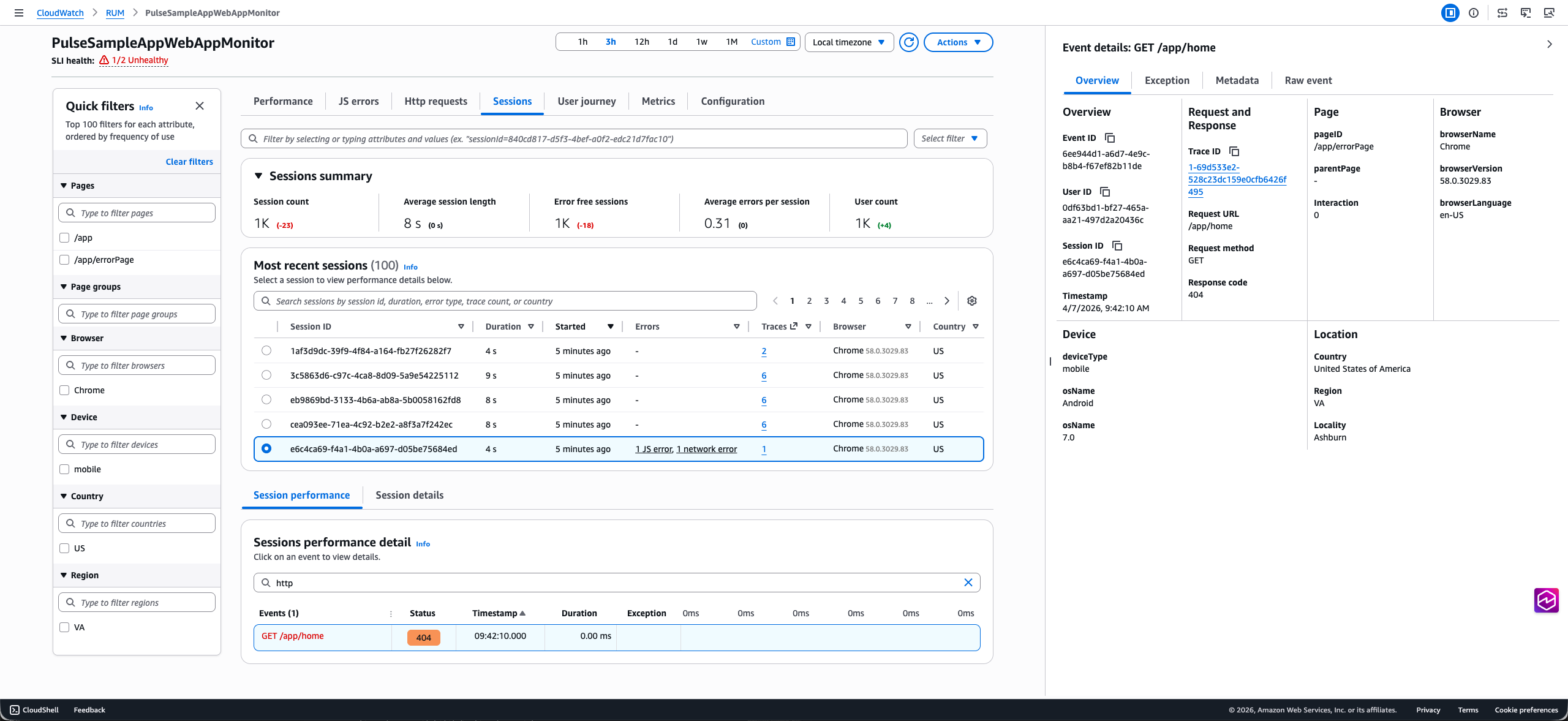Open the info help icon in header
The image size is (1568, 721).
click(1474, 13)
